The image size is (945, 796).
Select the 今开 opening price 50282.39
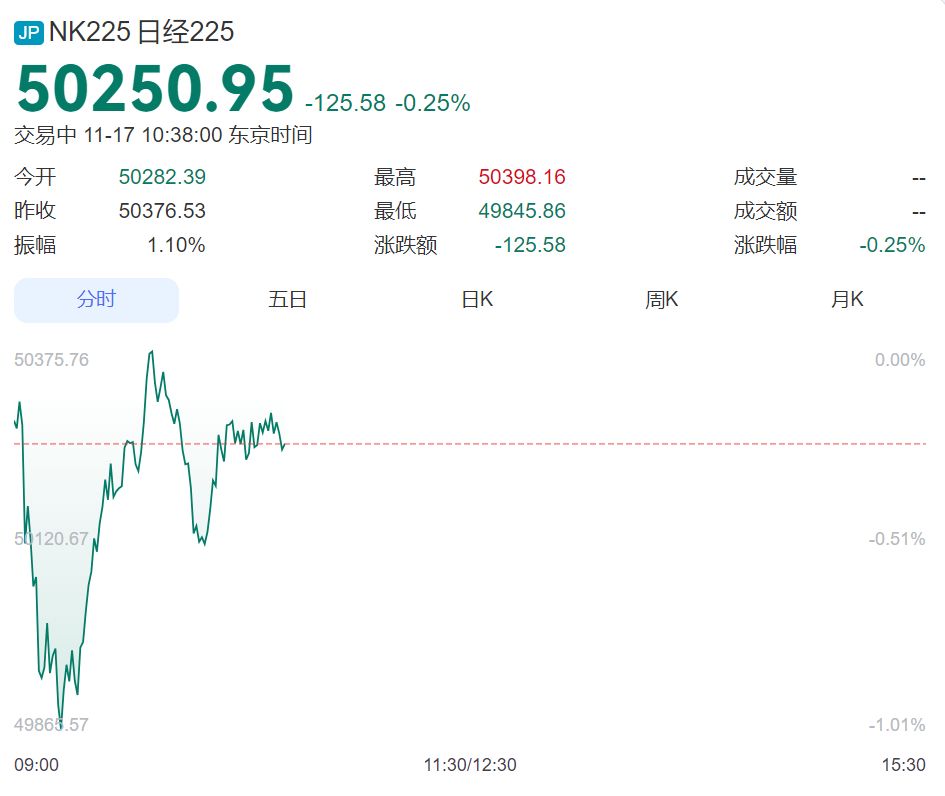pos(160,176)
